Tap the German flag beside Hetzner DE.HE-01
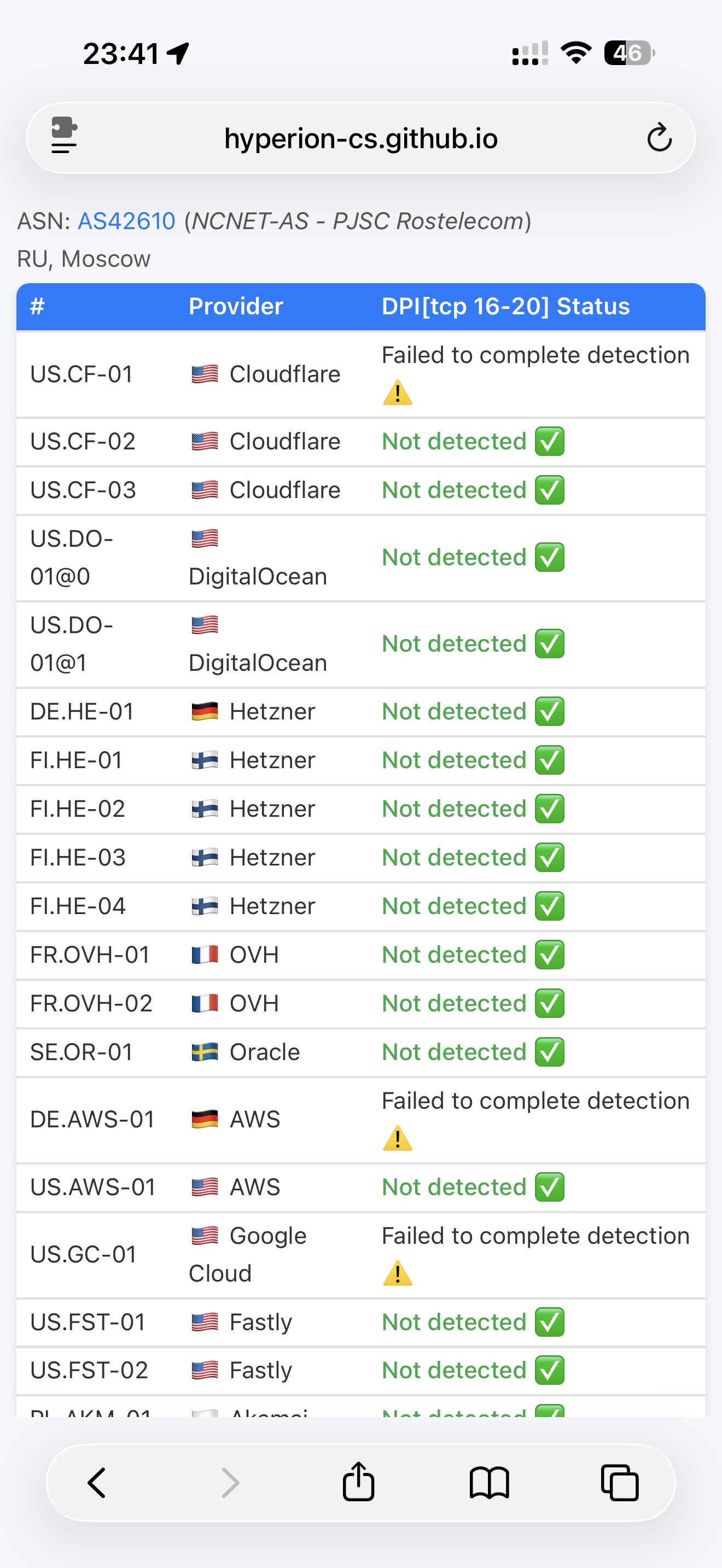Screen dimensions: 722x1568 point(205,711)
